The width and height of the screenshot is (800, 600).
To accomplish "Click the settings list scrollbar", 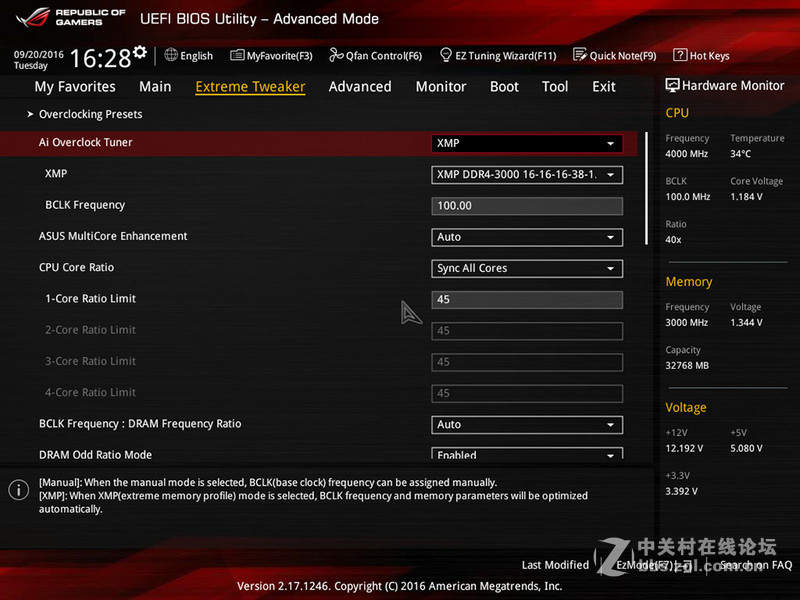I will point(646,188).
